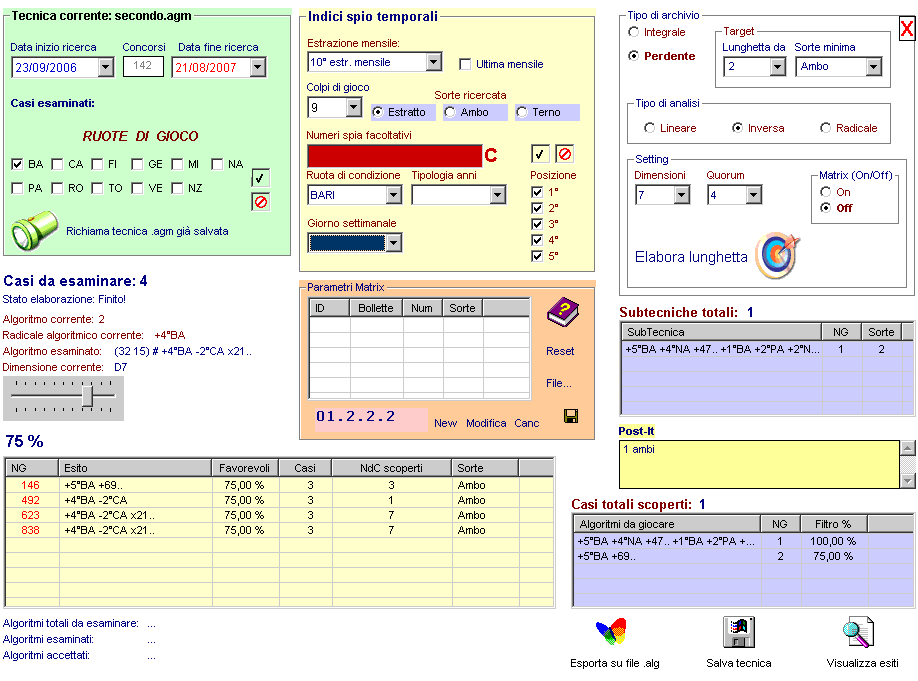Image resolution: width=918 pixels, height=681 pixels.
Task: Click the File... link
Action: coord(559,383)
